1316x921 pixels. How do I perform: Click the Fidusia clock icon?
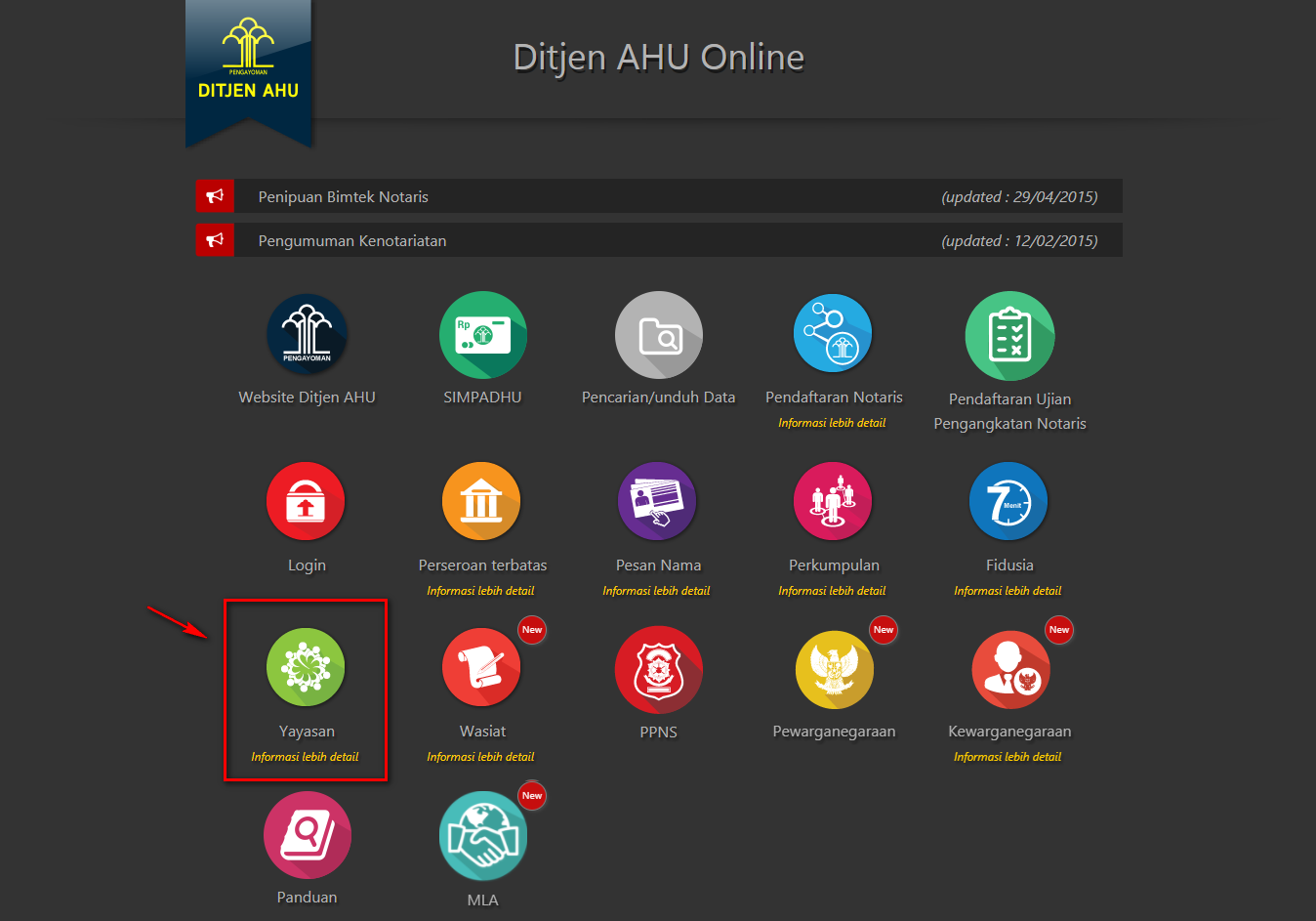tap(1008, 501)
